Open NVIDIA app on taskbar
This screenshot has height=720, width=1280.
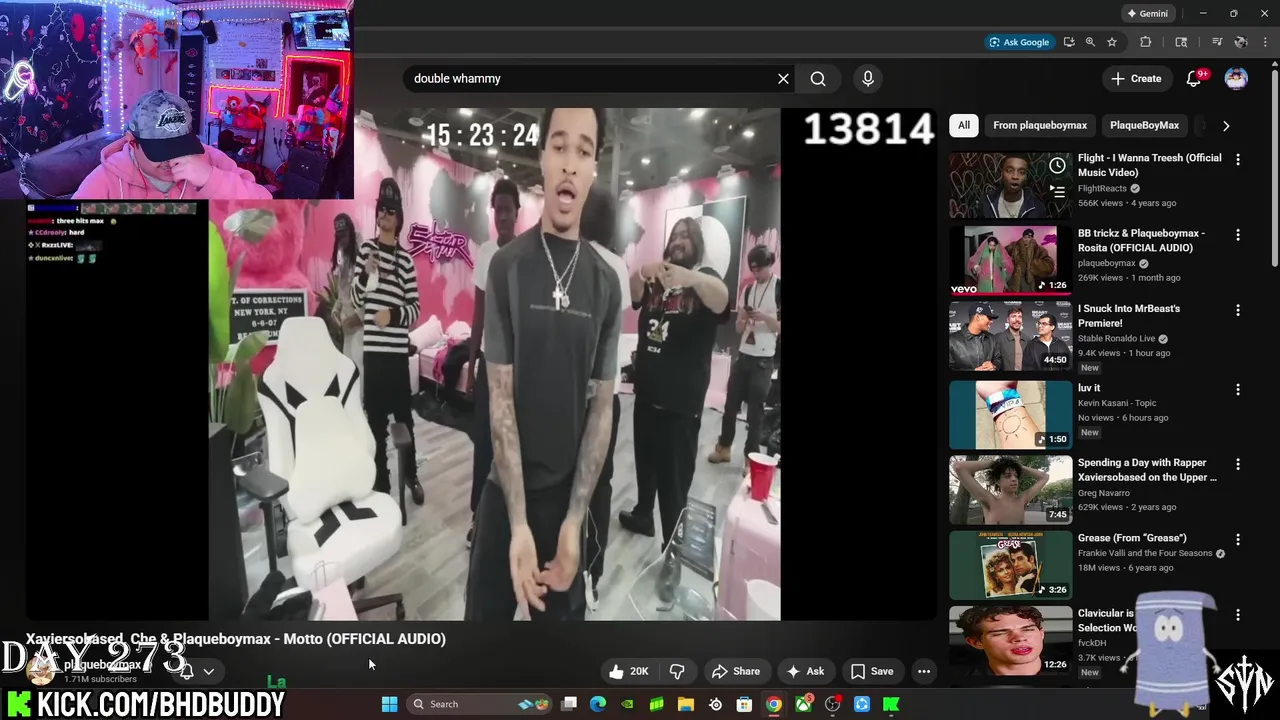pyautogui.click(x=627, y=704)
